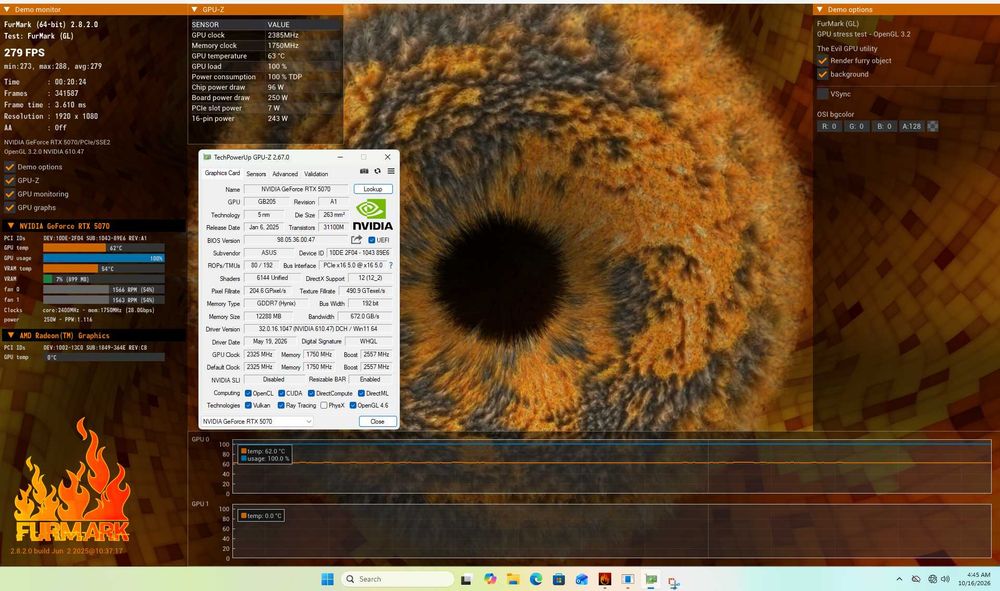
Task: Click the GPU-Z green card taskbar icon
Action: pyautogui.click(x=651, y=579)
